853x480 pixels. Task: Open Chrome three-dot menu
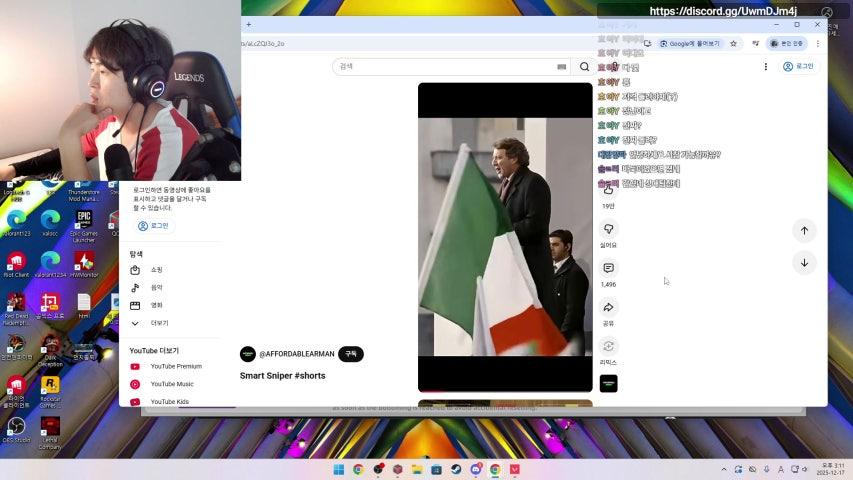coord(818,44)
